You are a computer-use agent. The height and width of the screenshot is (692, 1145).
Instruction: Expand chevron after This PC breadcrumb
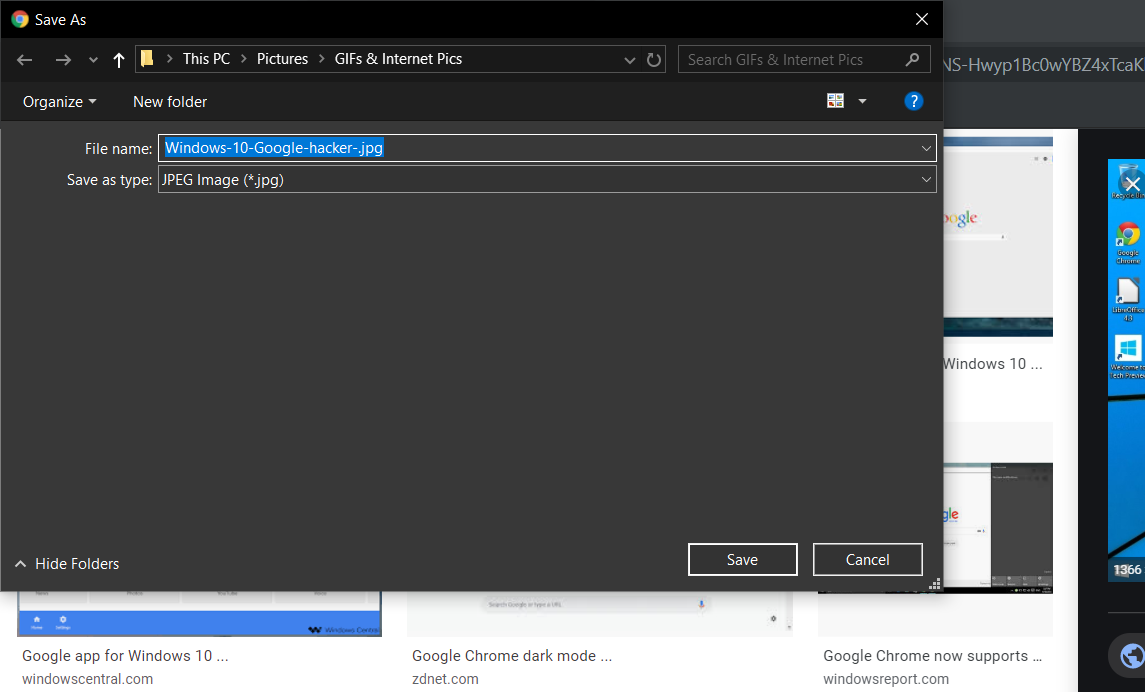point(243,59)
